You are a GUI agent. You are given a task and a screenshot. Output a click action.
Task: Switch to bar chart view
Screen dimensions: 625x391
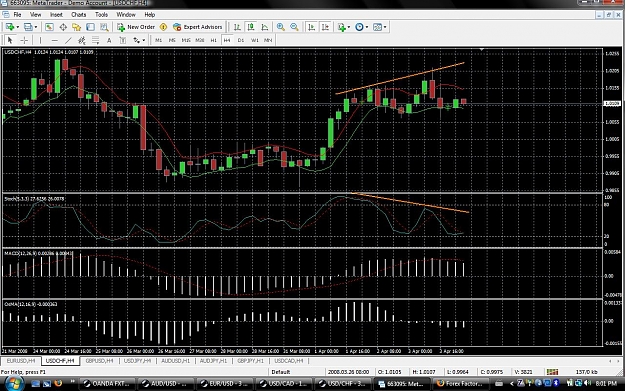237,27
